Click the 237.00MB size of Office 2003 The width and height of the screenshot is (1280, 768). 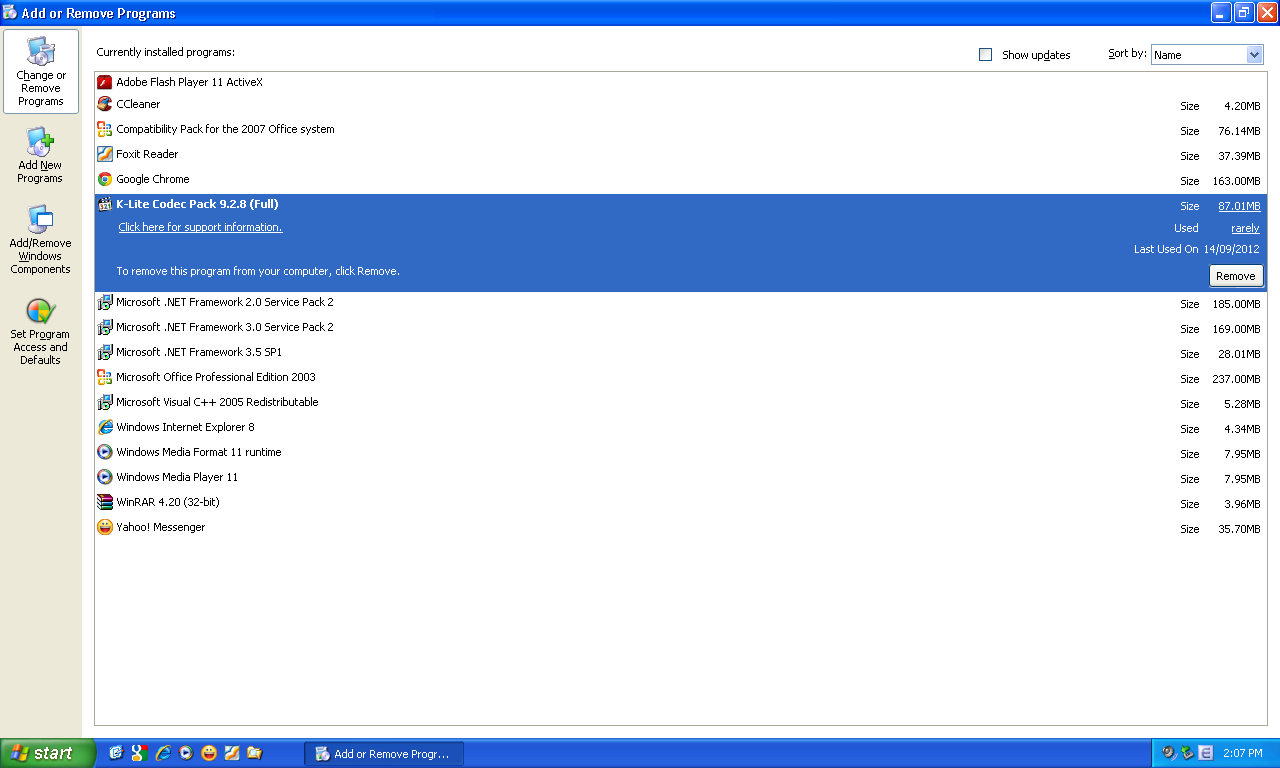[x=1236, y=379]
